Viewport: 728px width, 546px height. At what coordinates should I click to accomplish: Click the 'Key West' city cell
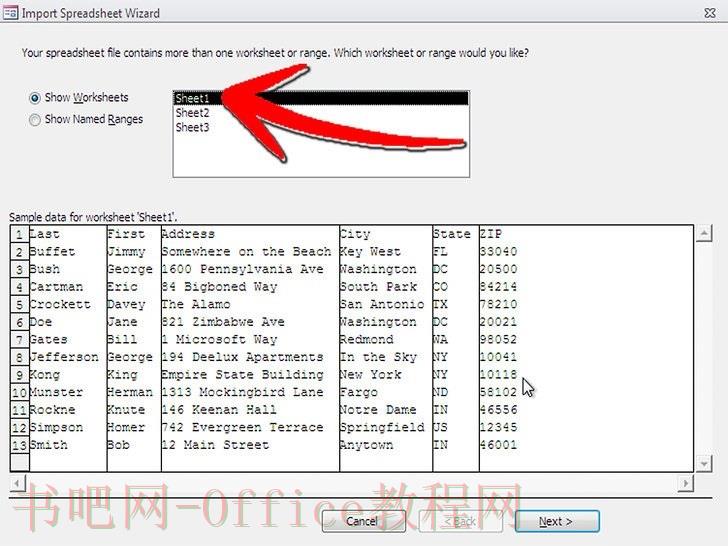click(386, 252)
